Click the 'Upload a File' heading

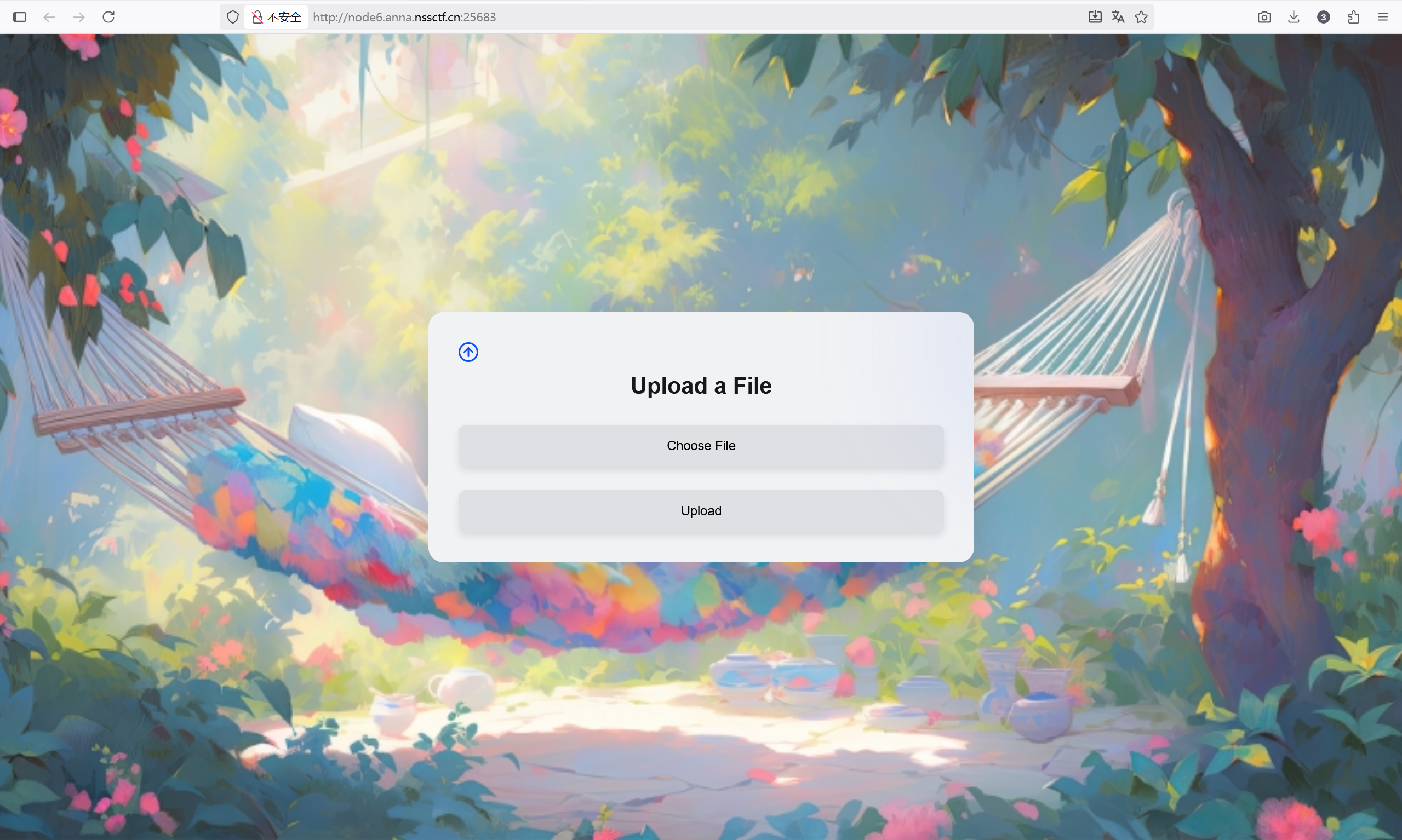(x=700, y=386)
